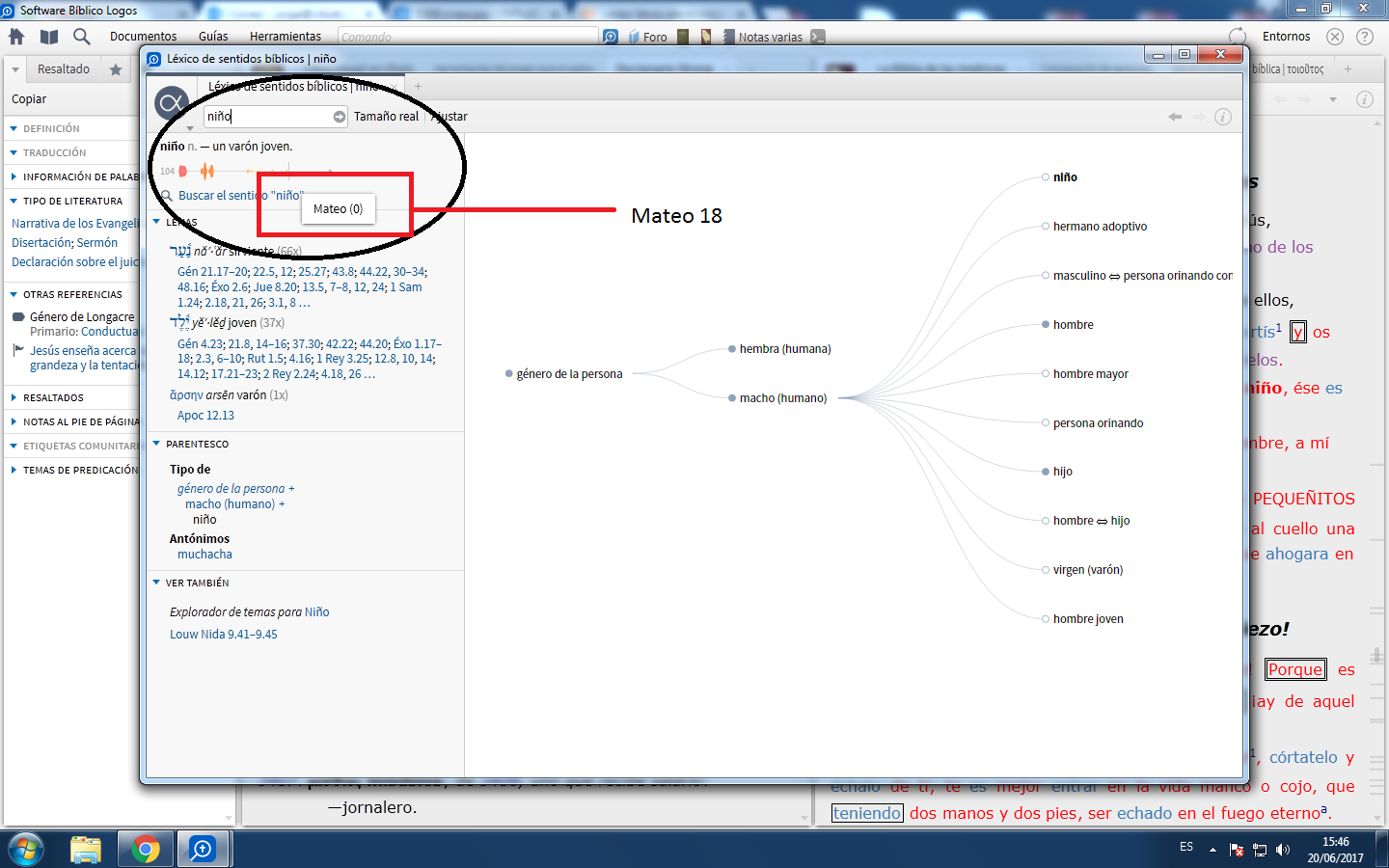Viewport: 1389px width, 868px height.
Task: Click the star favorite icon by Resaltado
Action: coord(116,69)
